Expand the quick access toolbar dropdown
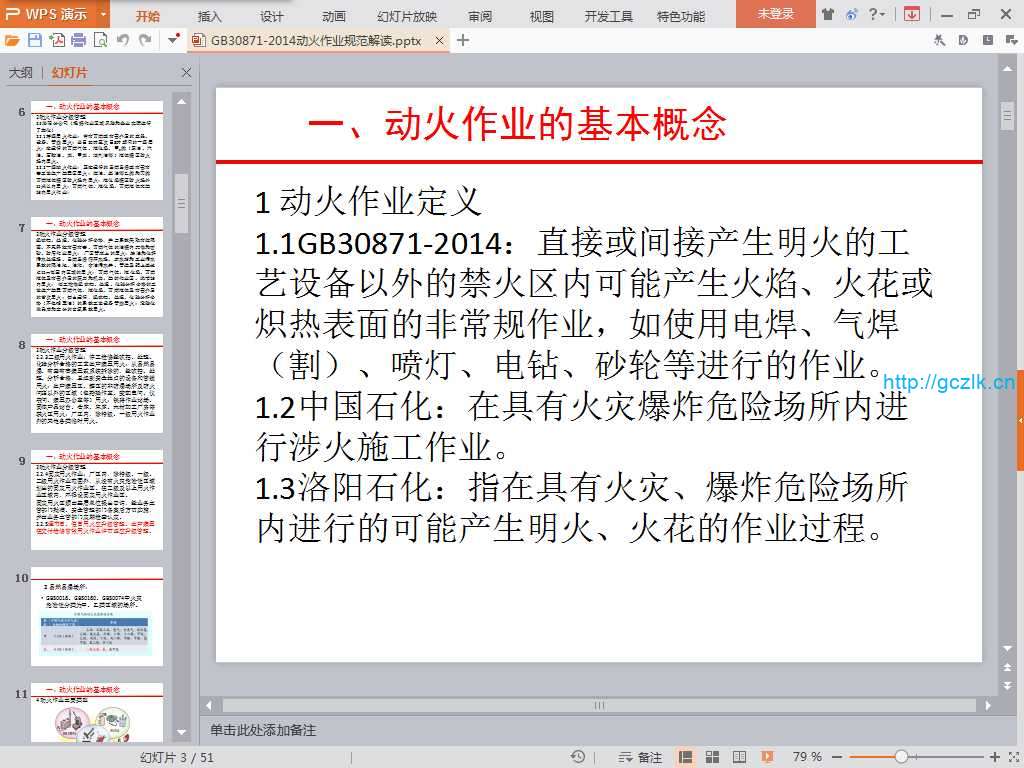This screenshot has height=768, width=1024. pos(173,40)
